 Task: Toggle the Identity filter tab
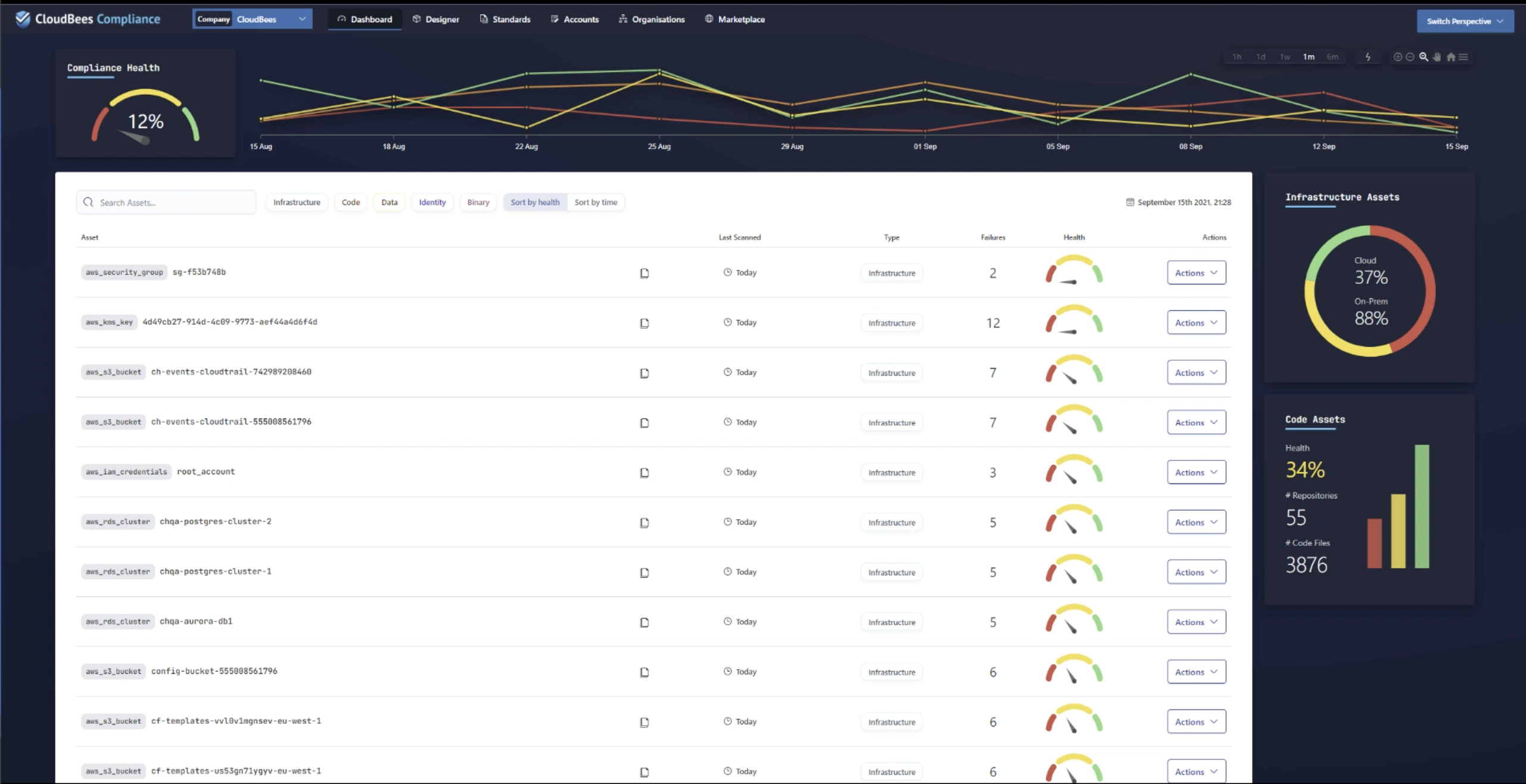[432, 202]
